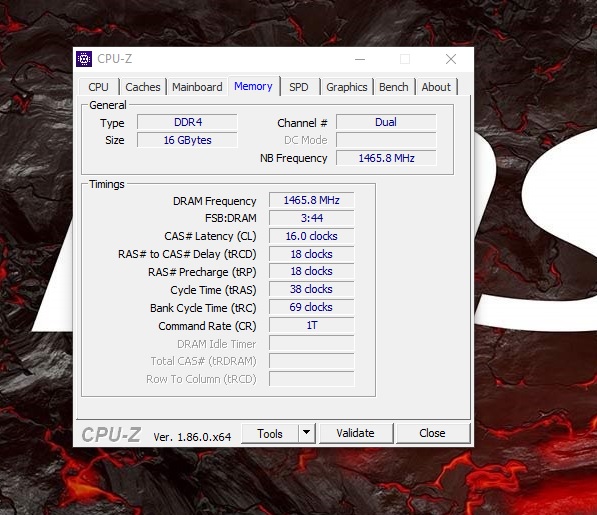597x515 pixels.
Task: Close CPU-Z using the title bar X
Action: pyautogui.click(x=451, y=59)
